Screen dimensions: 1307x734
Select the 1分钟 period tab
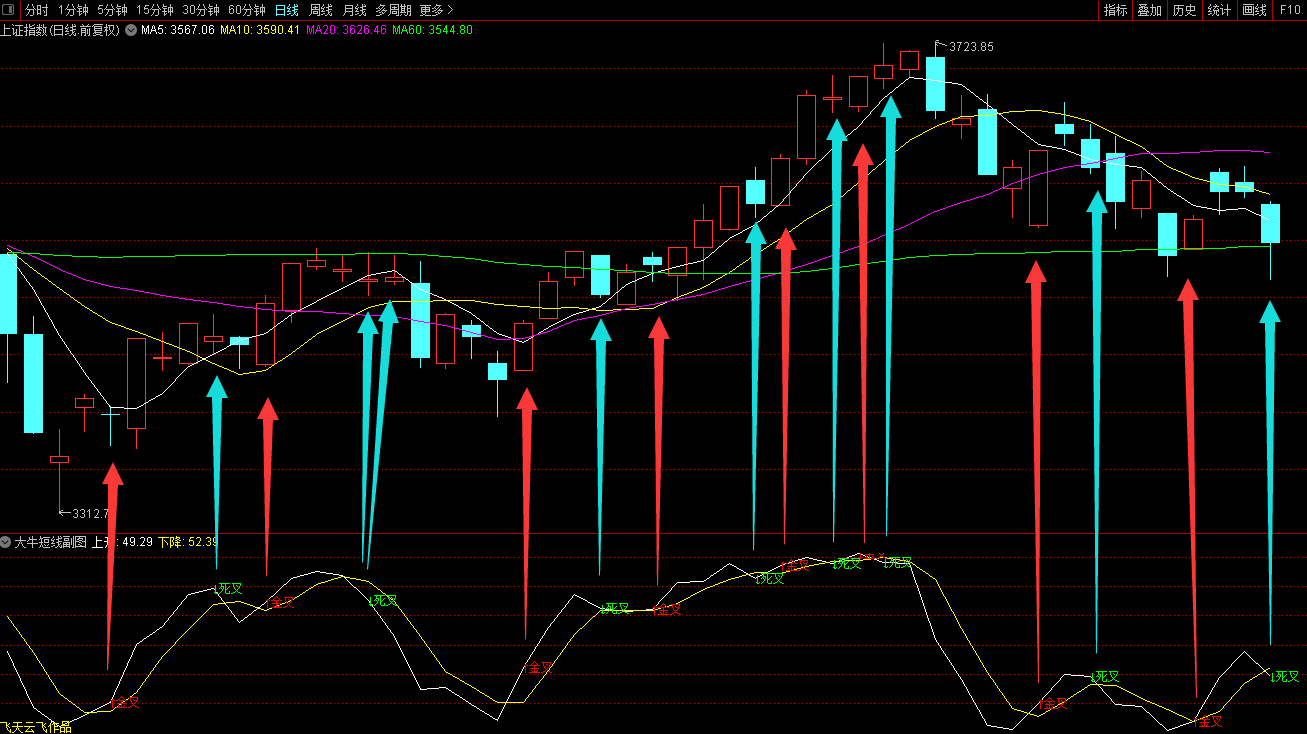coord(74,10)
